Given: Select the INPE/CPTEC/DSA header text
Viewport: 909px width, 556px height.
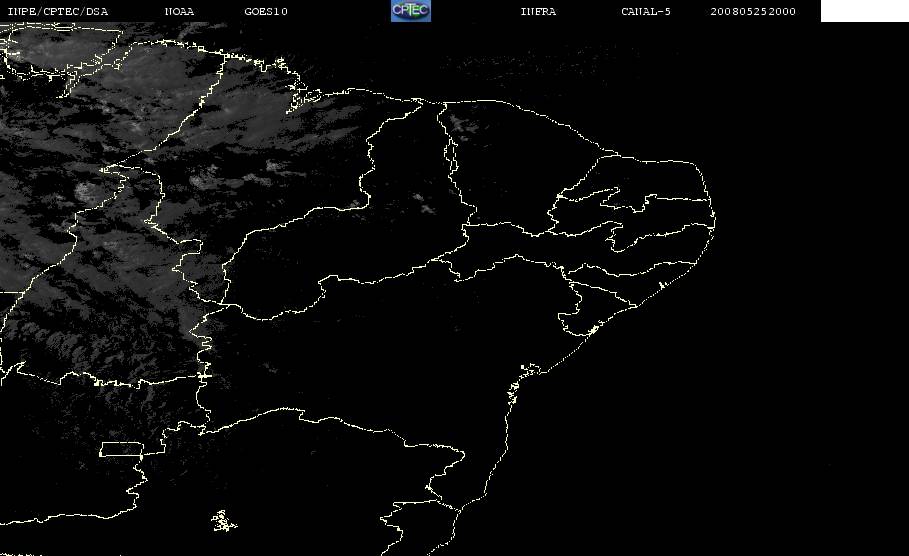Looking at the screenshot, I should (58, 12).
